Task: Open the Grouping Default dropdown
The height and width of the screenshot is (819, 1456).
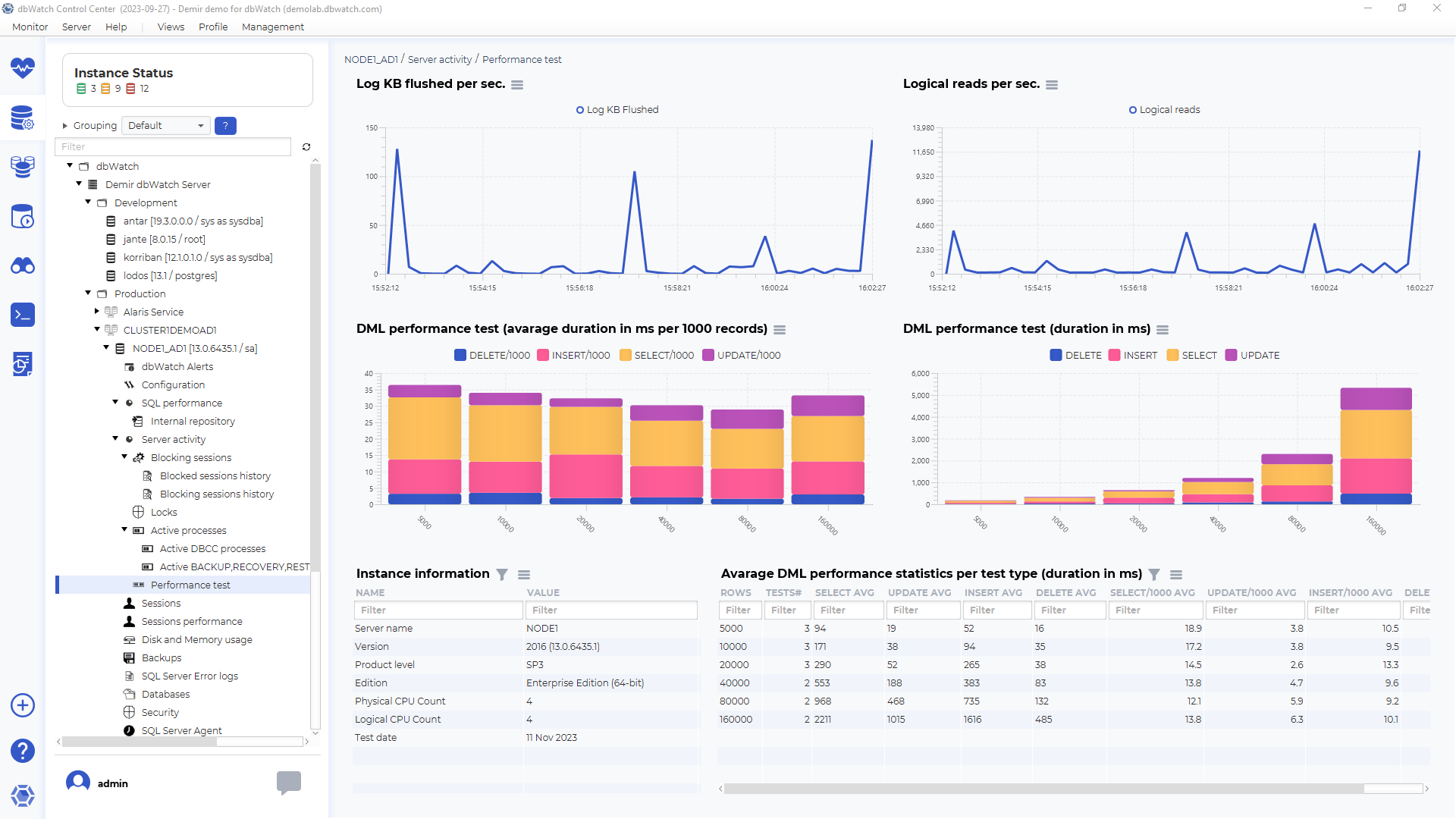Action: [x=166, y=126]
